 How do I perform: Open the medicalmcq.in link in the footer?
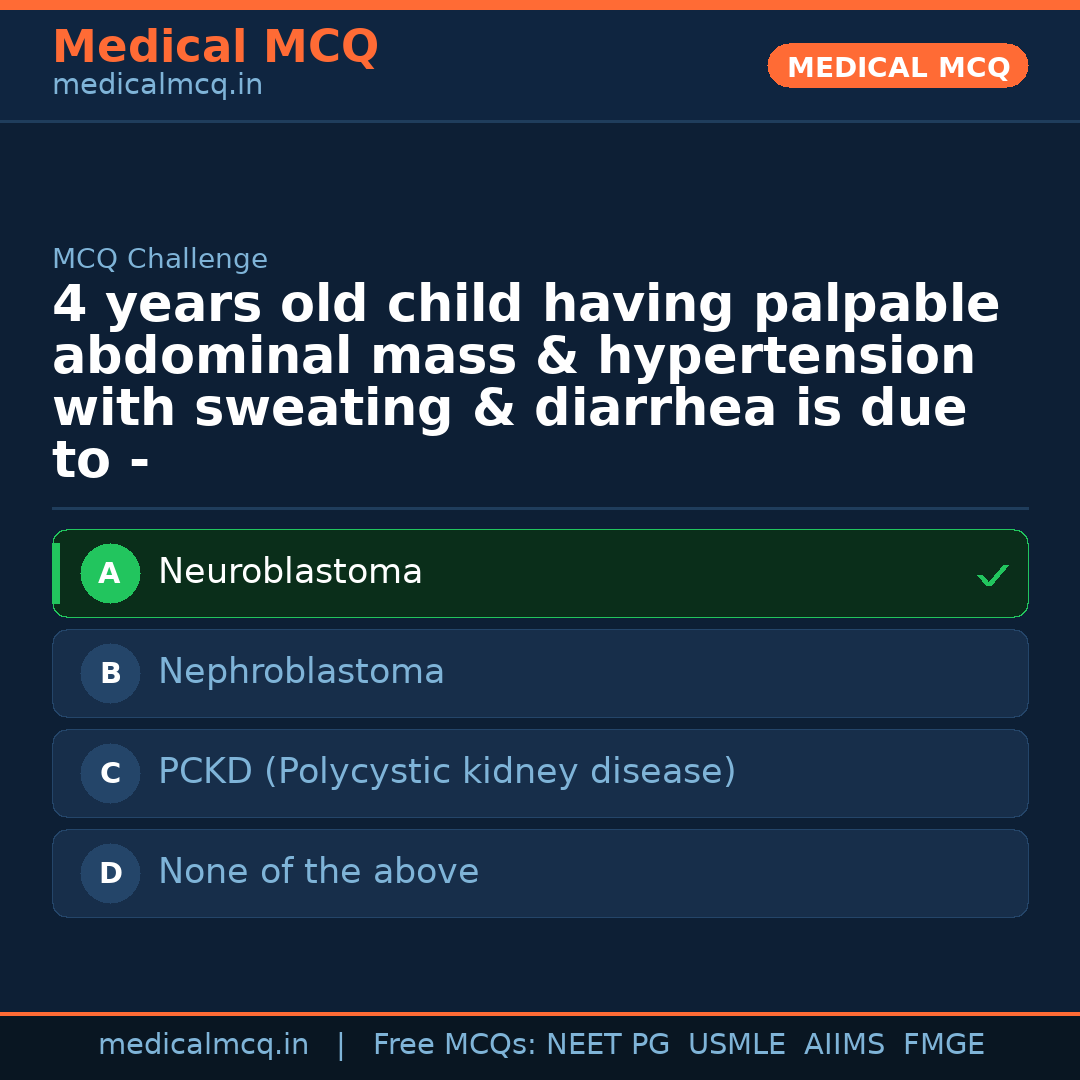coord(203,1045)
